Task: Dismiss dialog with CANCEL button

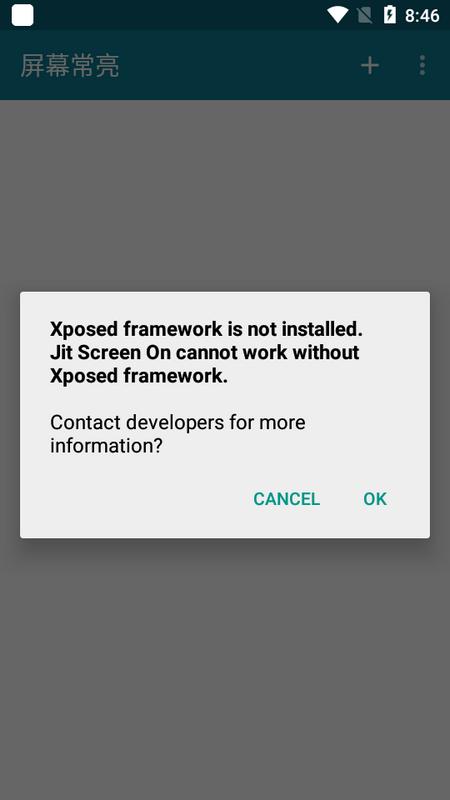Action: click(x=287, y=499)
